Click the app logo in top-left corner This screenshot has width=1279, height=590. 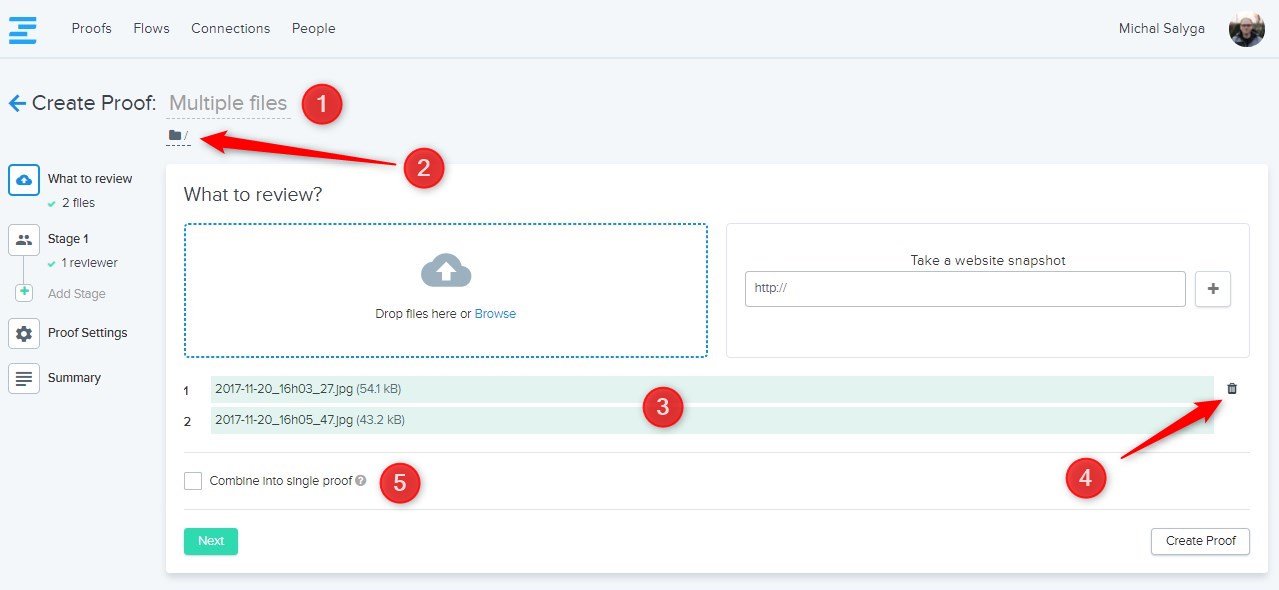point(23,29)
